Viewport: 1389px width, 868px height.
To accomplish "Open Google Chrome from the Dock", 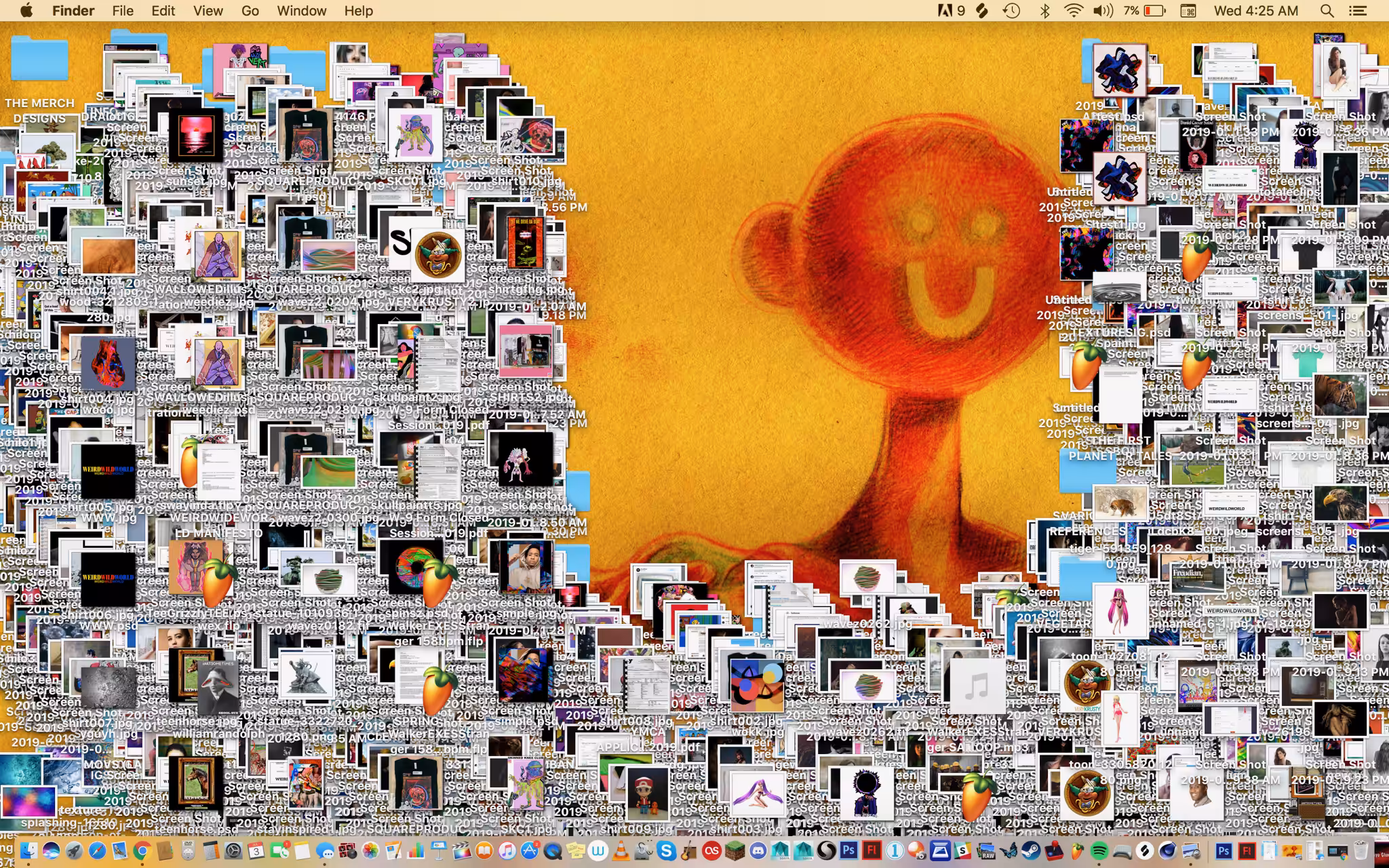I will pyautogui.click(x=142, y=850).
